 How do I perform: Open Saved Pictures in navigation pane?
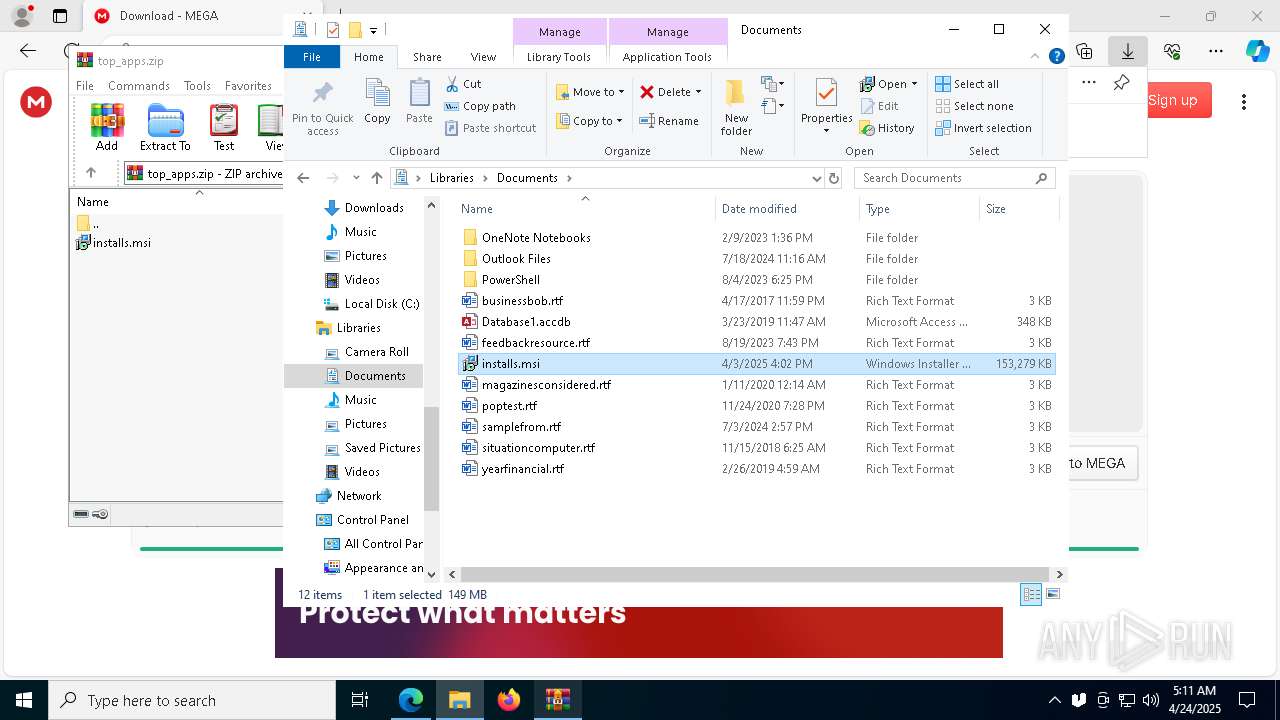372,448
